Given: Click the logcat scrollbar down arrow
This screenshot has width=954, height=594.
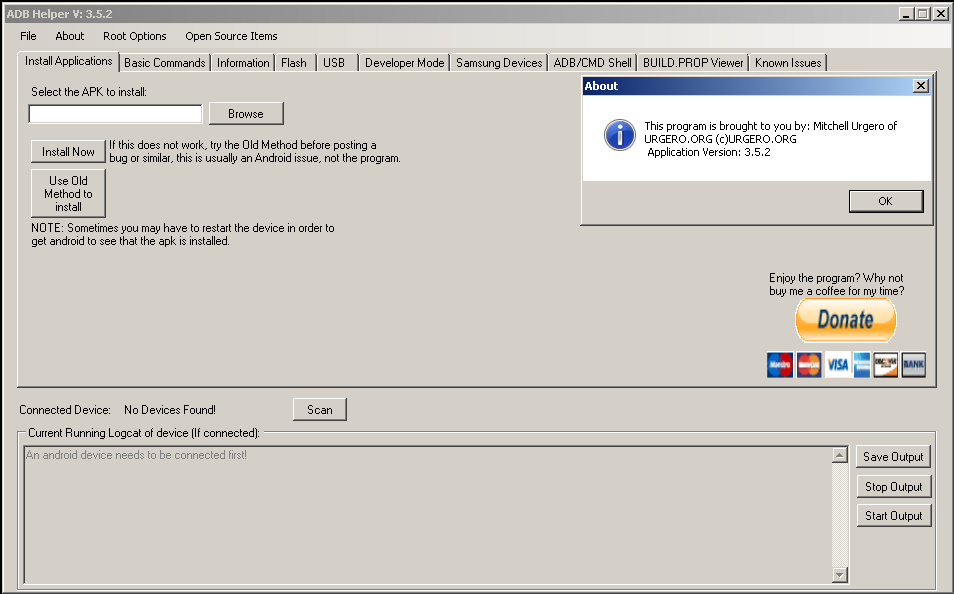Looking at the screenshot, I should tap(840, 575).
